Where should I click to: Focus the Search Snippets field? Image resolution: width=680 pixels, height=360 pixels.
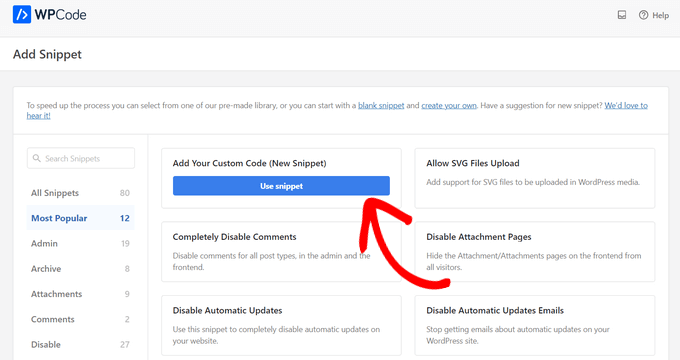(x=81, y=158)
